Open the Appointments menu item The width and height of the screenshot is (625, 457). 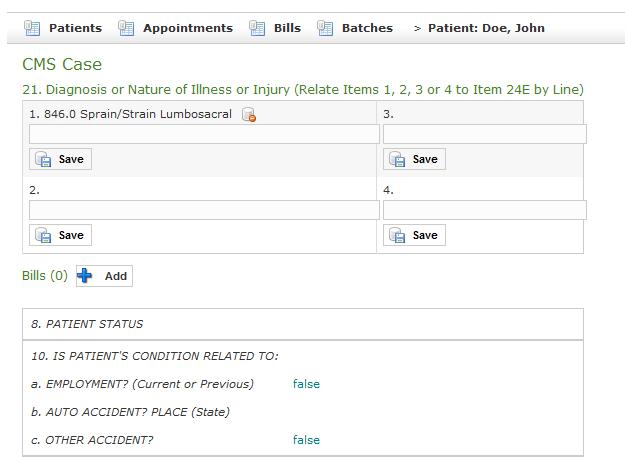(188, 28)
